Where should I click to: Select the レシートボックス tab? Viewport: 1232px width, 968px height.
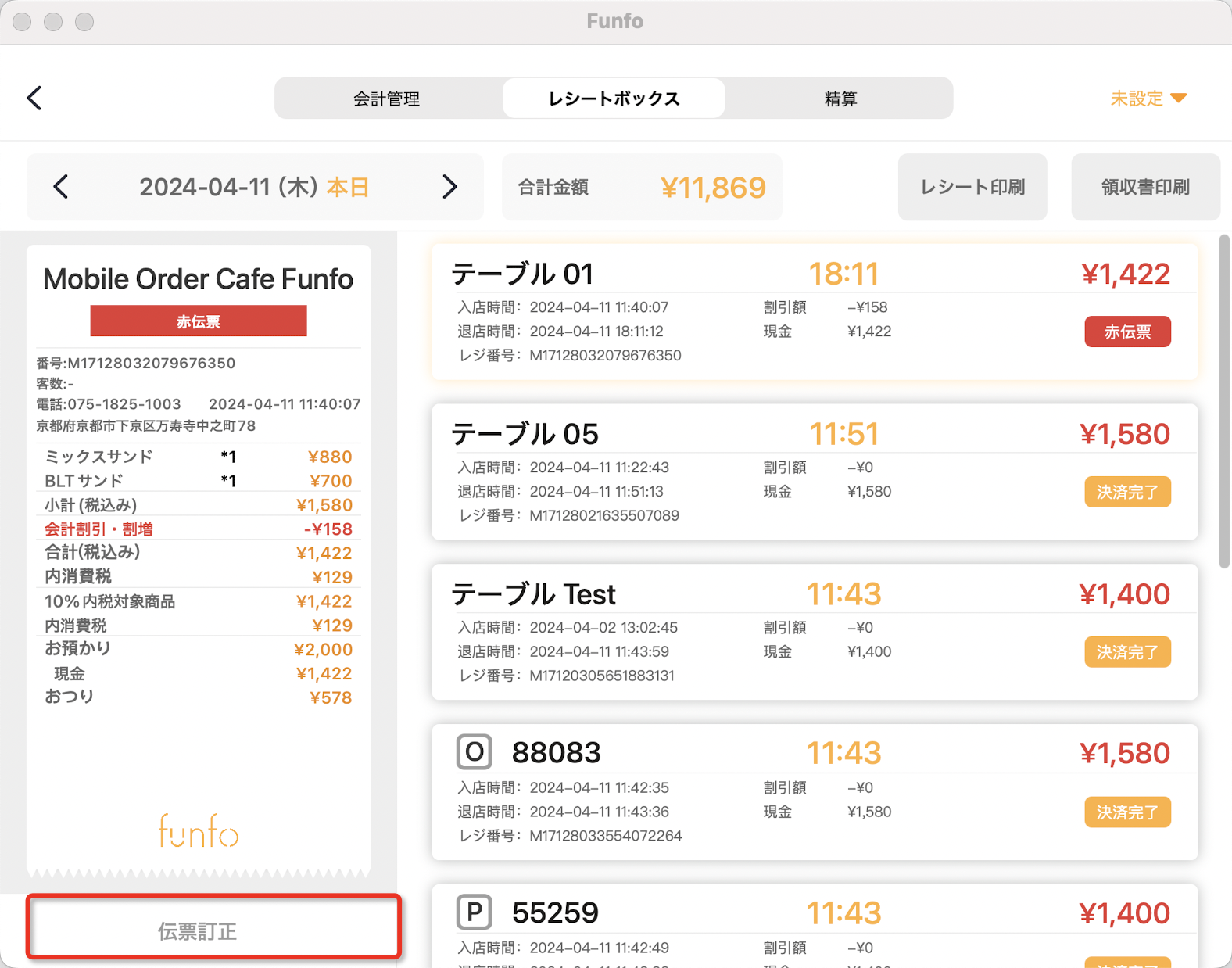tap(614, 99)
